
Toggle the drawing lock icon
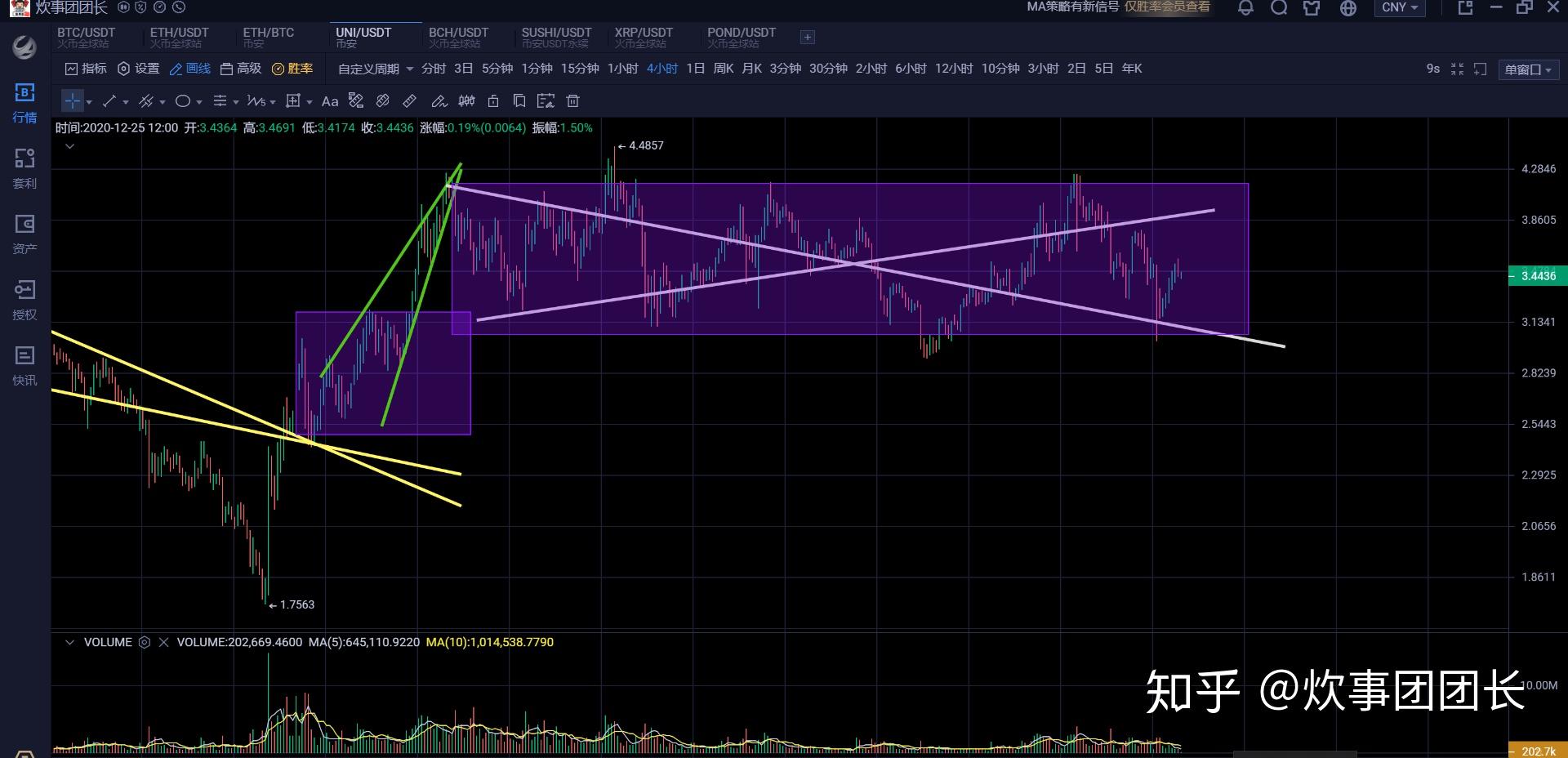tap(493, 101)
